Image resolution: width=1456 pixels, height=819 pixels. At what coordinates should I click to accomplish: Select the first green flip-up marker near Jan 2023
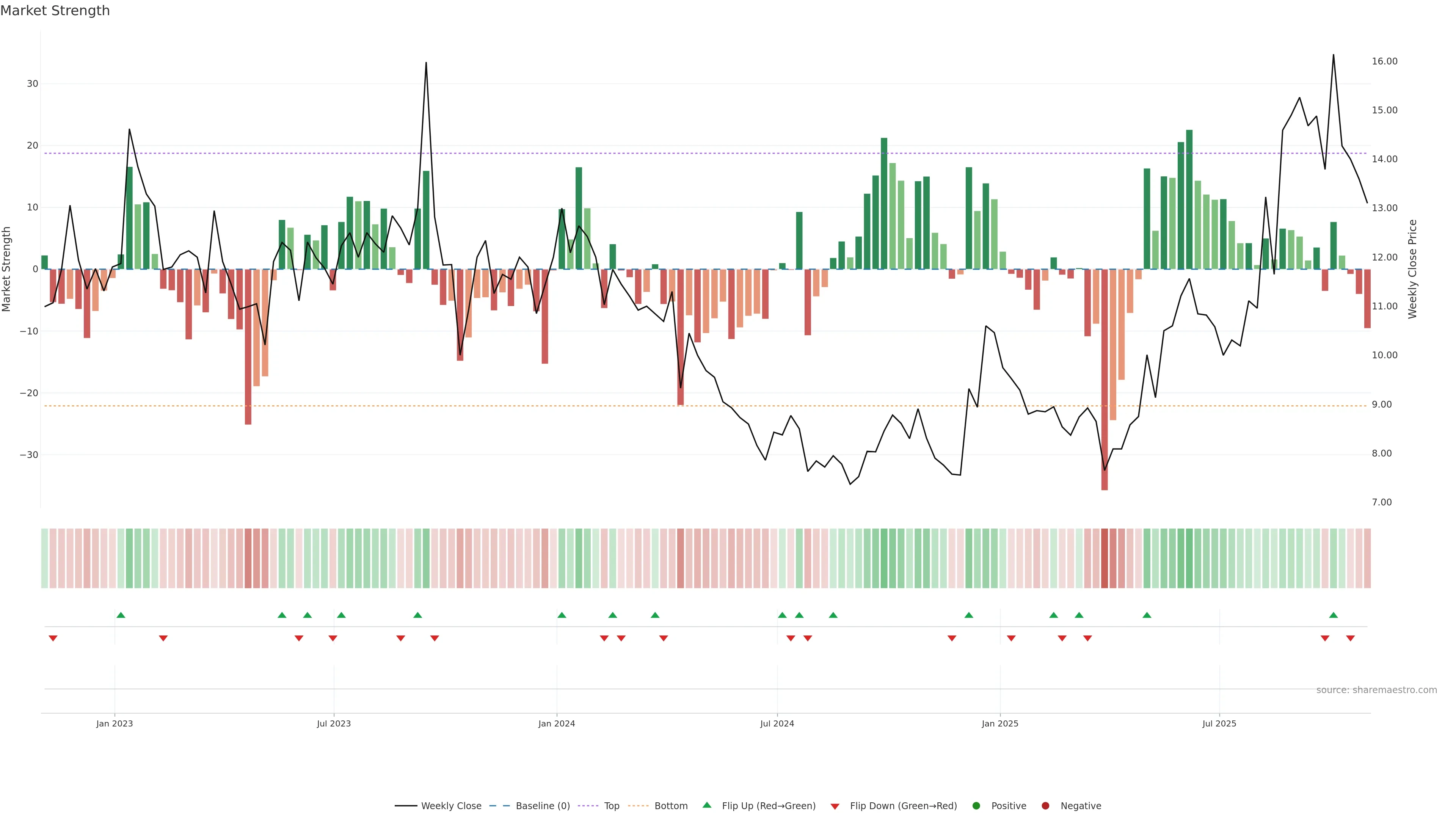coord(121,615)
